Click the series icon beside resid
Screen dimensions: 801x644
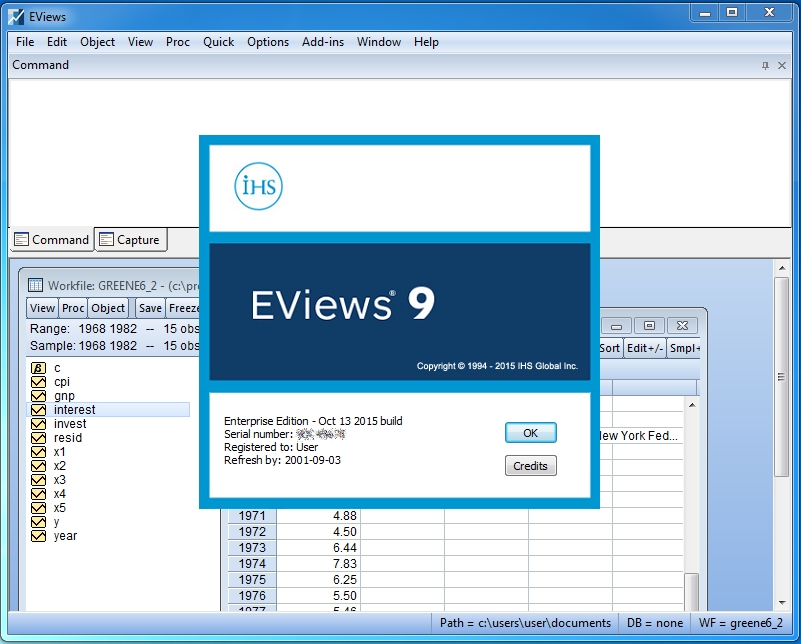point(38,438)
